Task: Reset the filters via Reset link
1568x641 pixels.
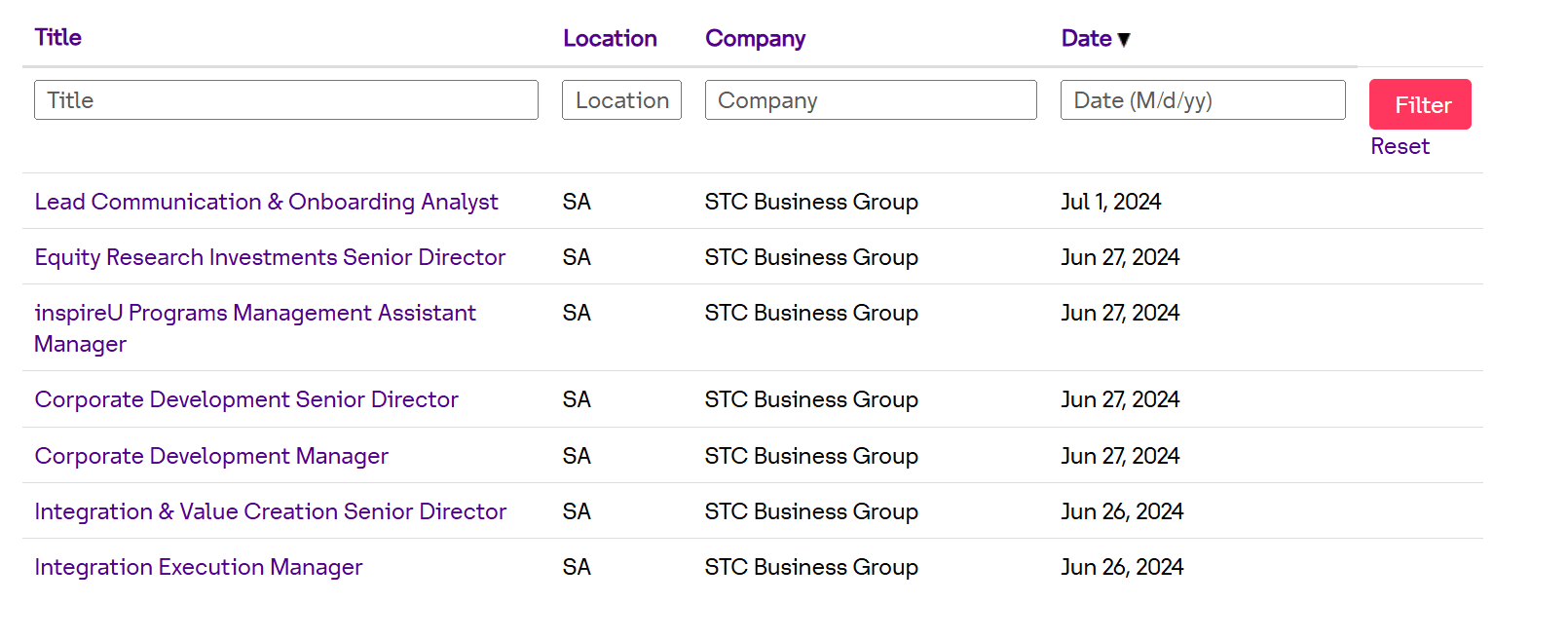Action: click(x=1400, y=146)
